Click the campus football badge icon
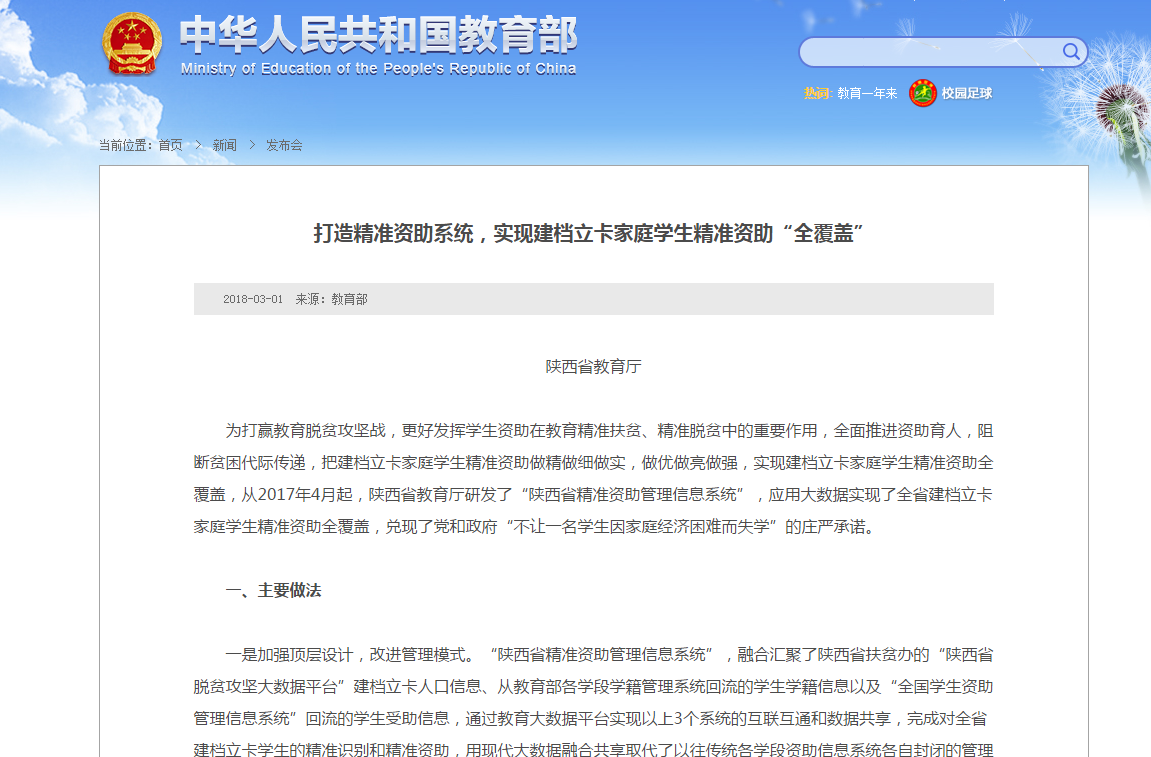Viewport: 1151px width, 757px height. point(922,93)
